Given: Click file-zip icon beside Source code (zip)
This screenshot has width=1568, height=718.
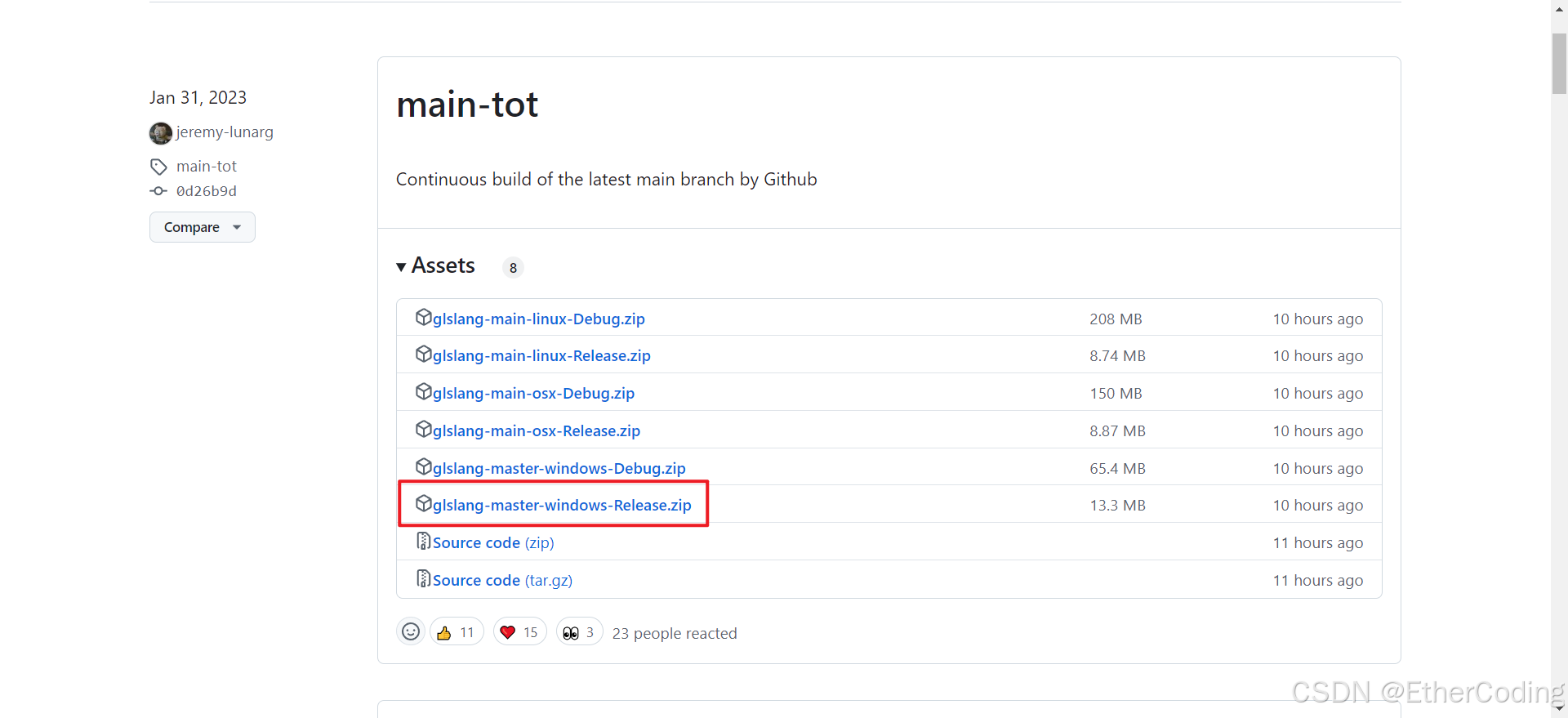Looking at the screenshot, I should coord(423,541).
